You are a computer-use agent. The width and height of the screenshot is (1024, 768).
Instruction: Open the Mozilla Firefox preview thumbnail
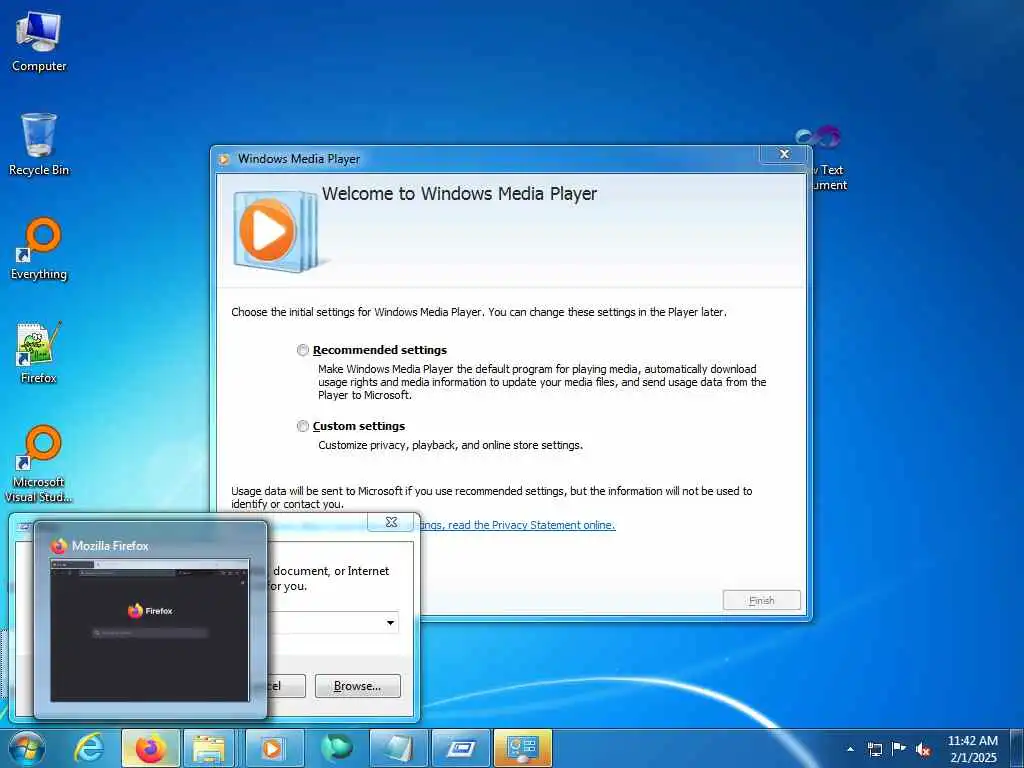pyautogui.click(x=150, y=630)
